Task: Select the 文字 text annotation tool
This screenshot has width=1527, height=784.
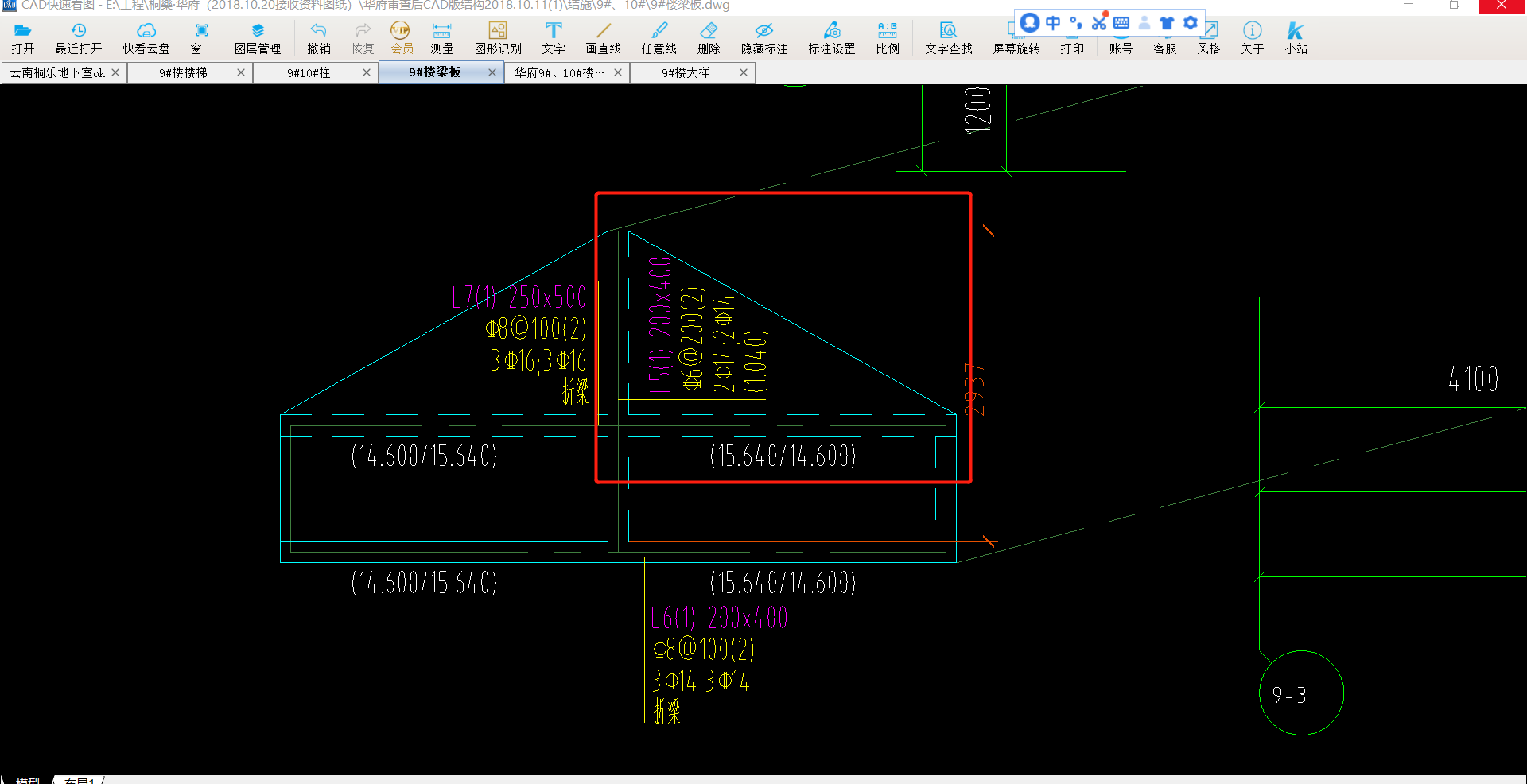Action: (x=554, y=38)
